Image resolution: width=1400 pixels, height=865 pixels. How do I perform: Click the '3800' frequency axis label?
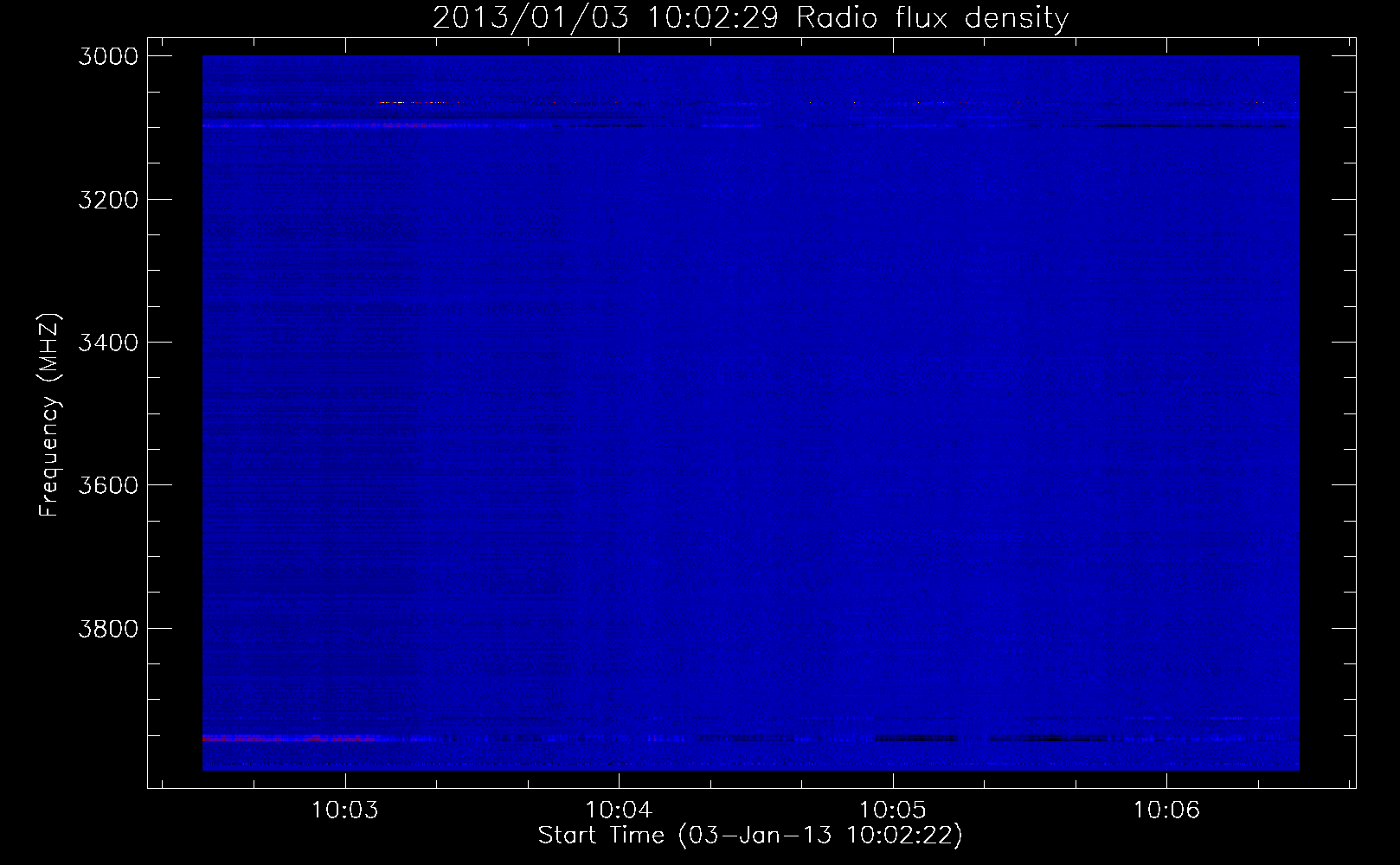pos(108,628)
